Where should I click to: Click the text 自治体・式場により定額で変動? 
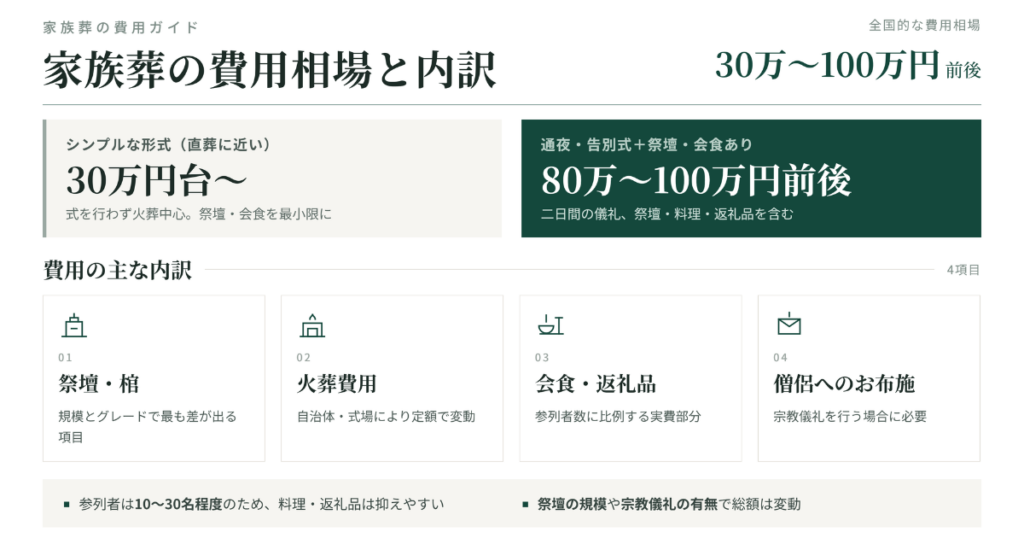click(x=386, y=417)
